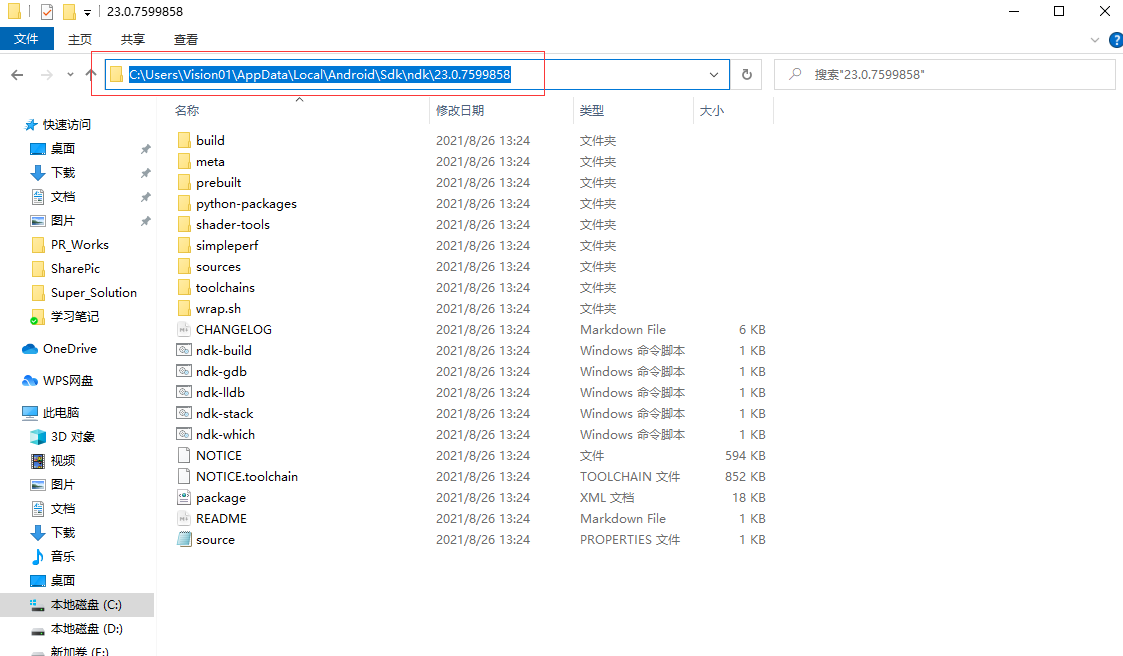1123x656 pixels.
Task: Select the package XML file icon
Action: coord(184,498)
